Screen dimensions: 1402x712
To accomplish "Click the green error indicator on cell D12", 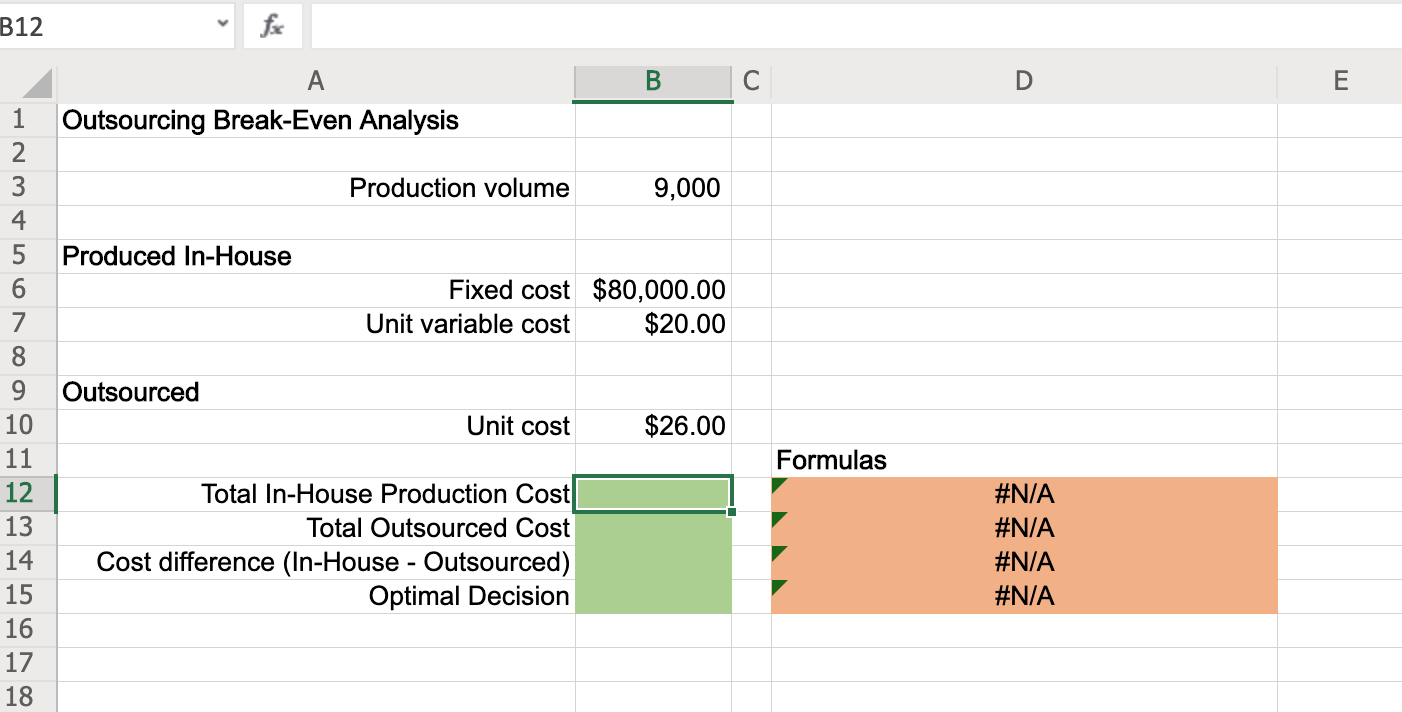I will tap(779, 482).
